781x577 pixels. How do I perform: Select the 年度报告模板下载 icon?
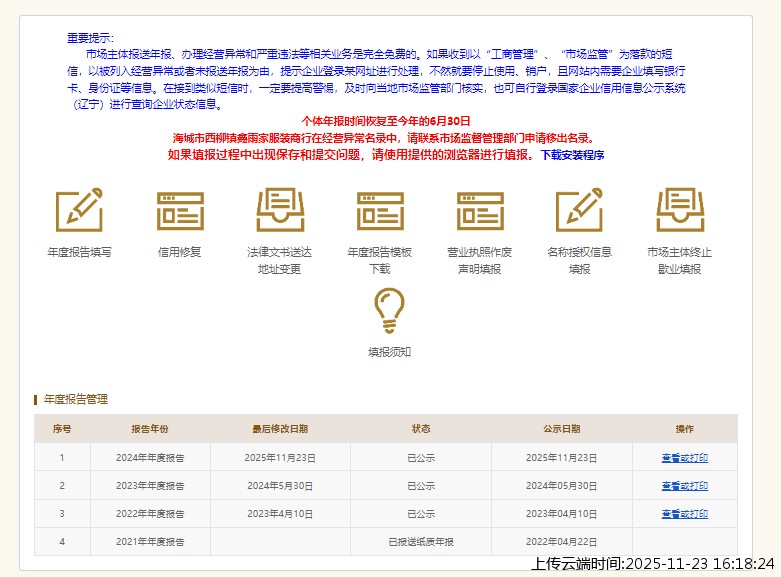(380, 210)
